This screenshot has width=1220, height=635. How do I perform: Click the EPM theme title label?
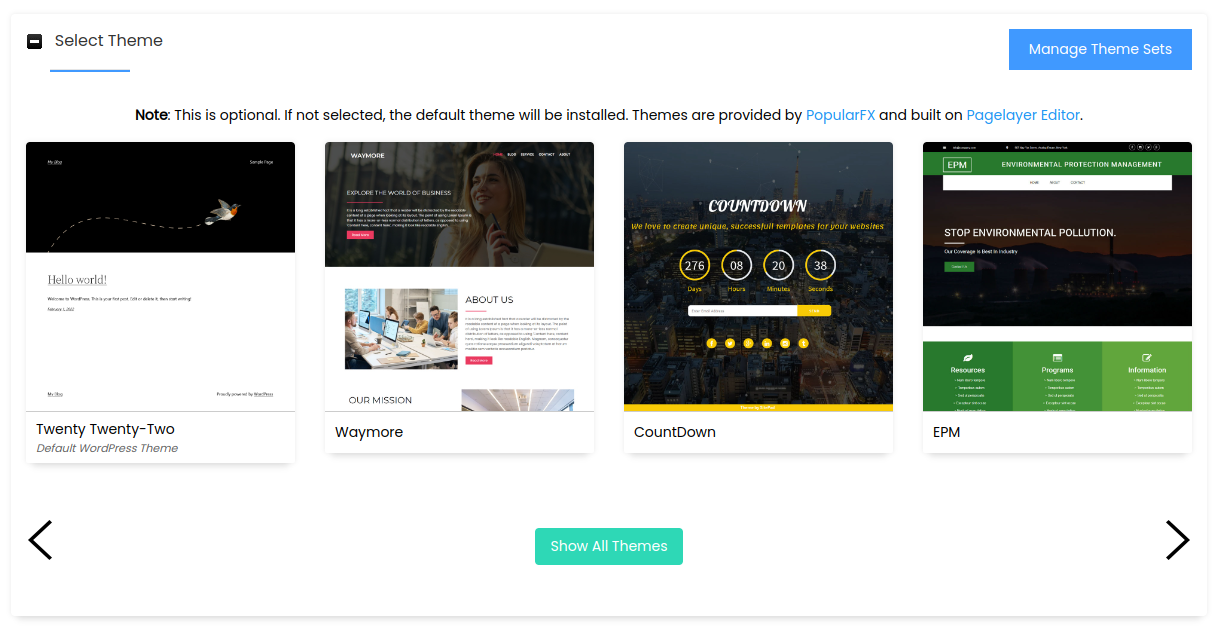[946, 432]
